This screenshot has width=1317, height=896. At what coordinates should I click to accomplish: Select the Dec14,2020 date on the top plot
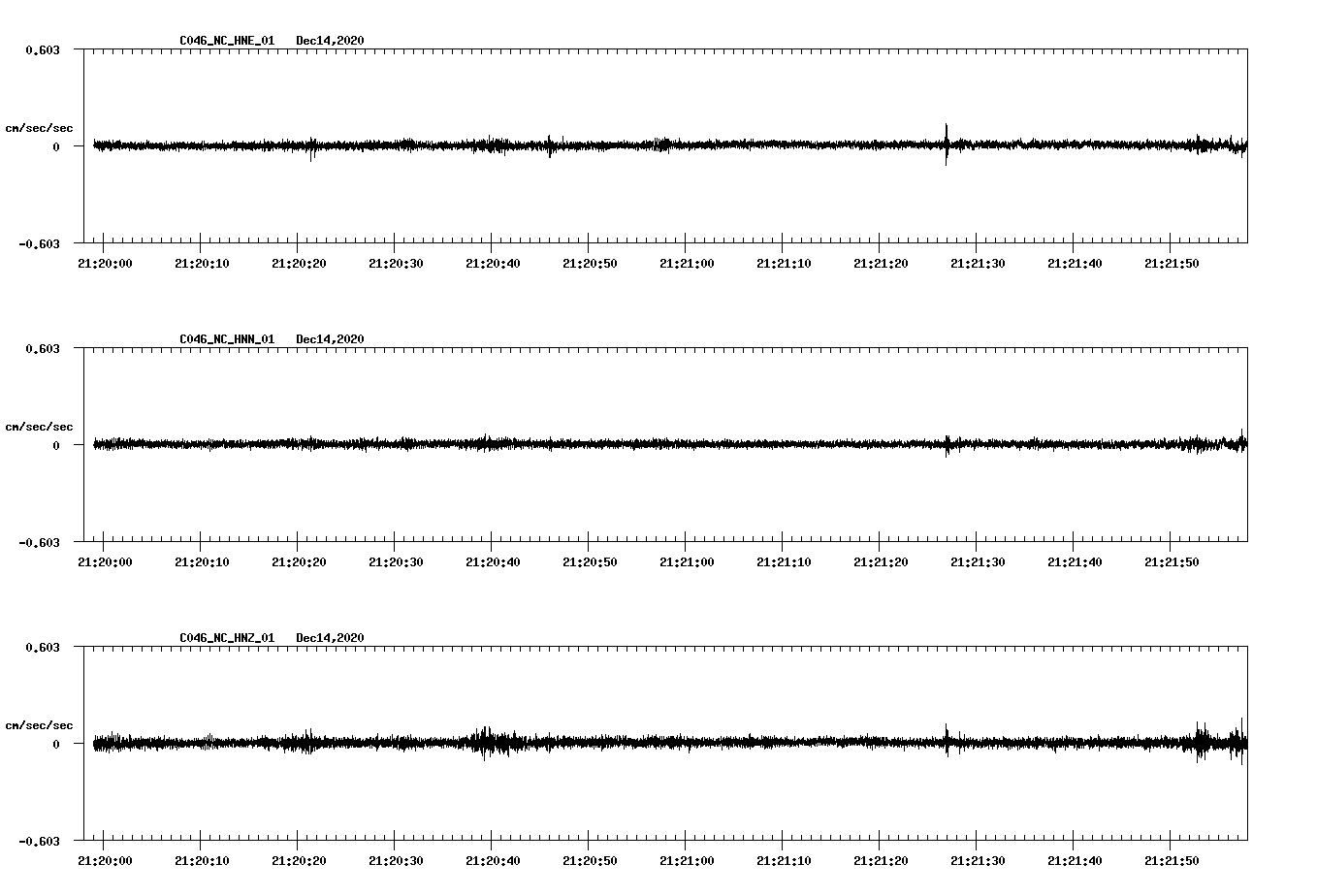[x=331, y=41]
